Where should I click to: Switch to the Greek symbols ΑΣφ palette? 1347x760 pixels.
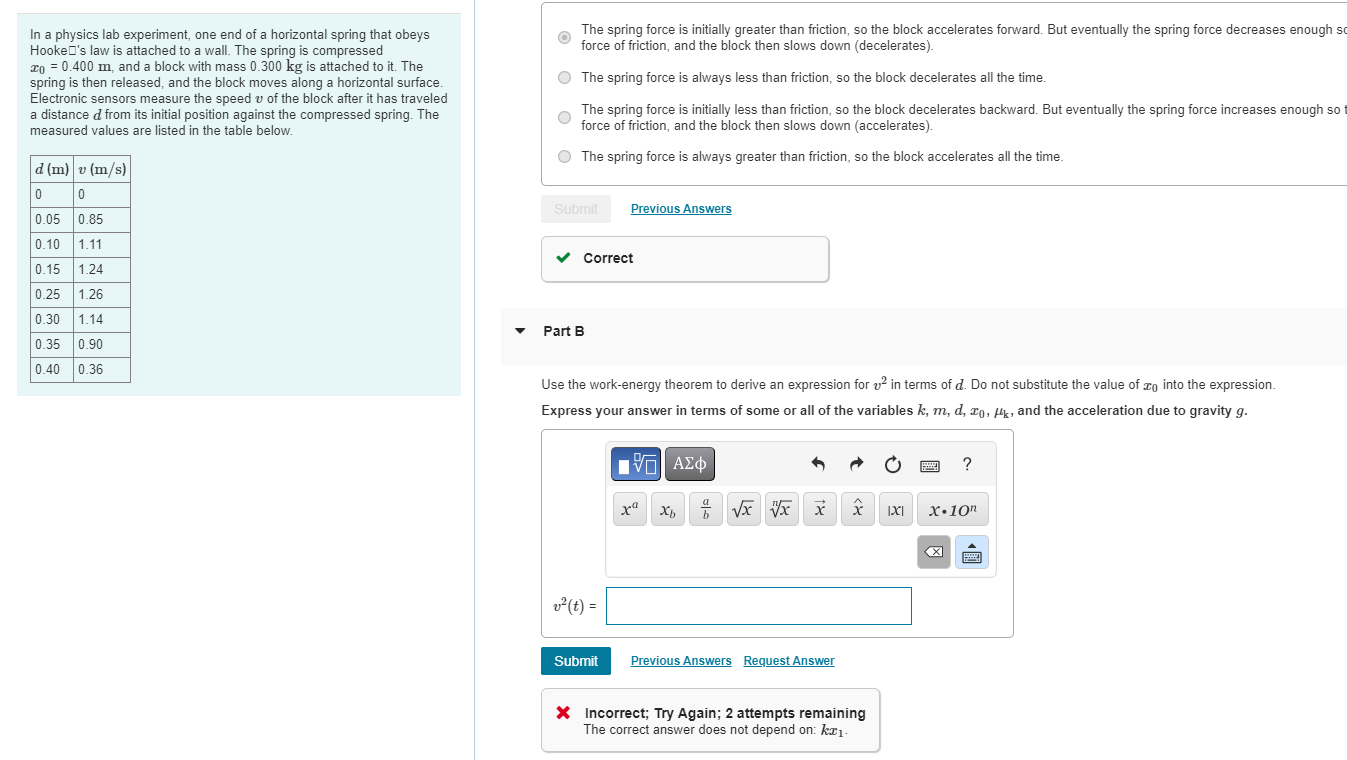690,464
